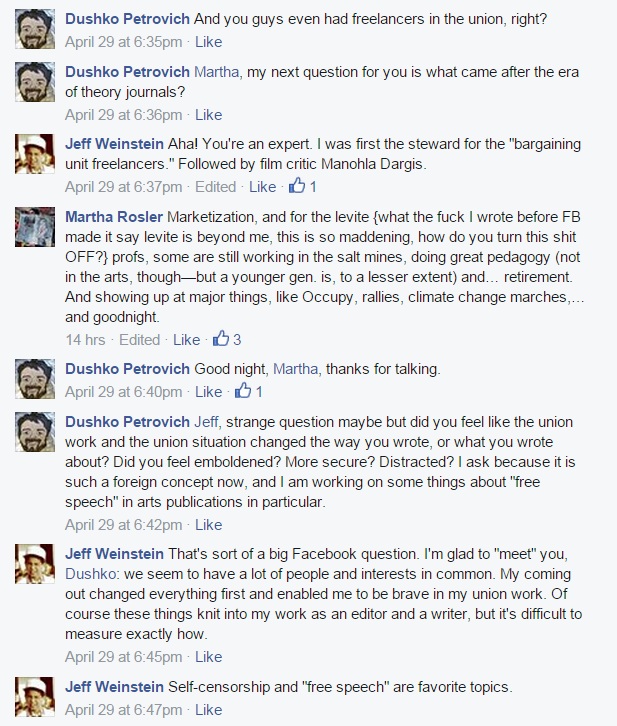The width and height of the screenshot is (617, 726).
Task: Like the "freelancers in the union" comment
Action: [208, 43]
